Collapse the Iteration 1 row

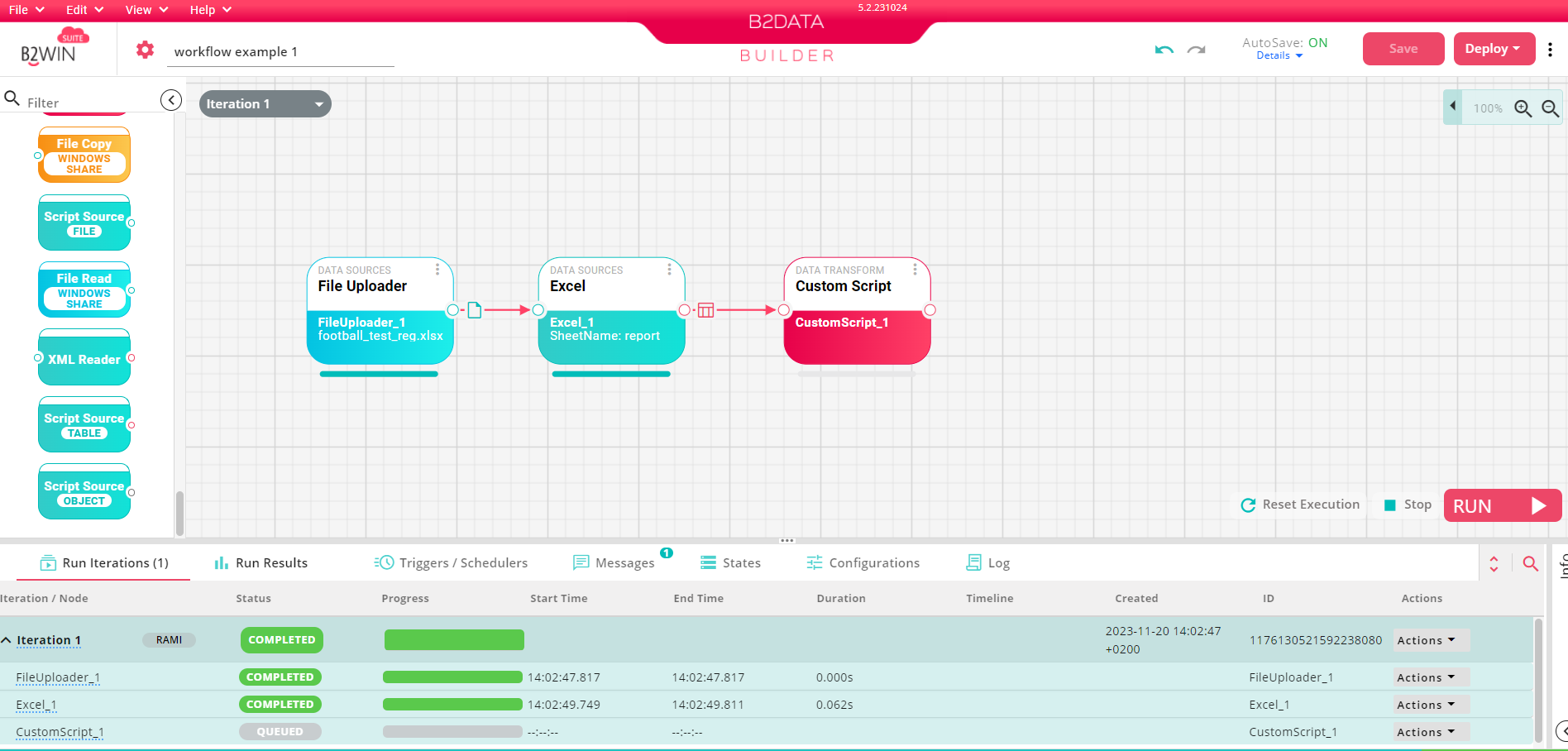(7, 640)
